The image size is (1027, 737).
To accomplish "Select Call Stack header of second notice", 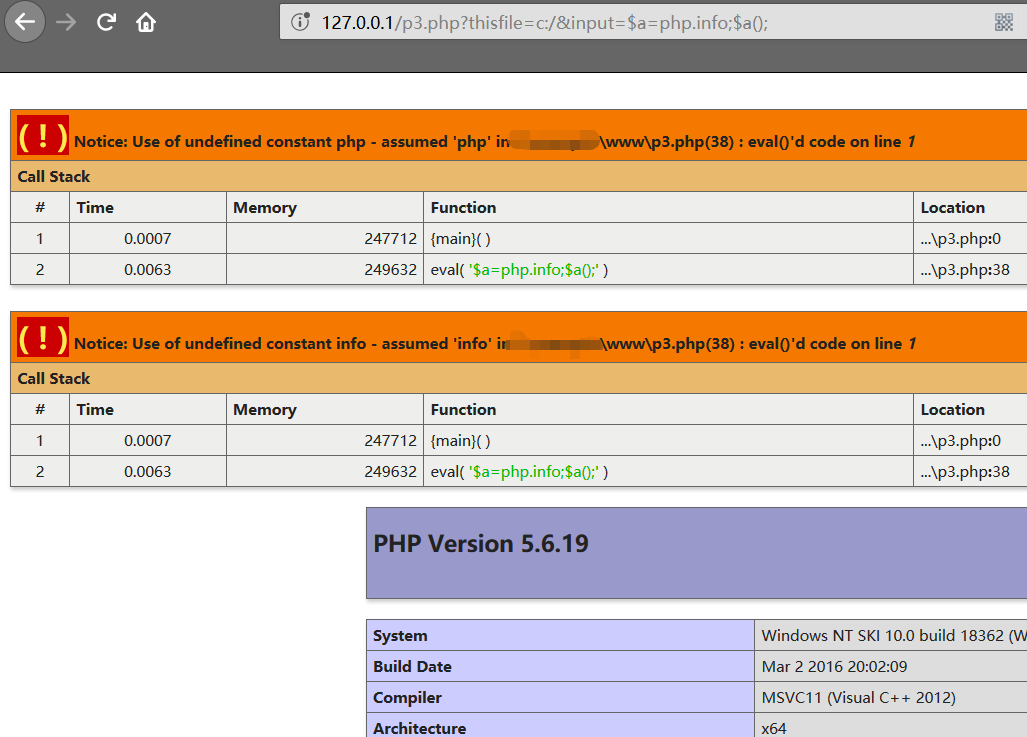I will tap(54, 379).
